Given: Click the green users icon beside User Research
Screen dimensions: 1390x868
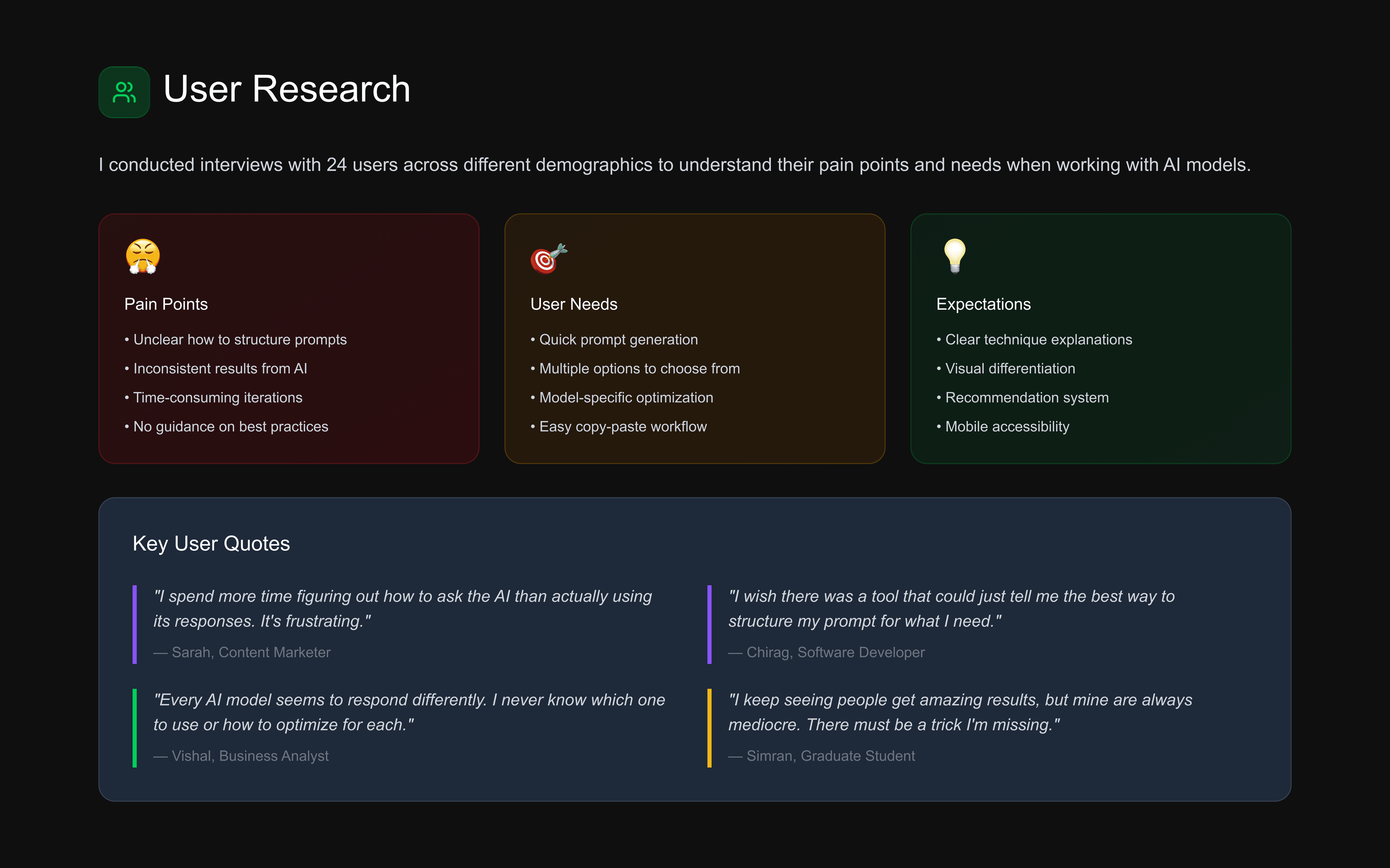Looking at the screenshot, I should [124, 92].
